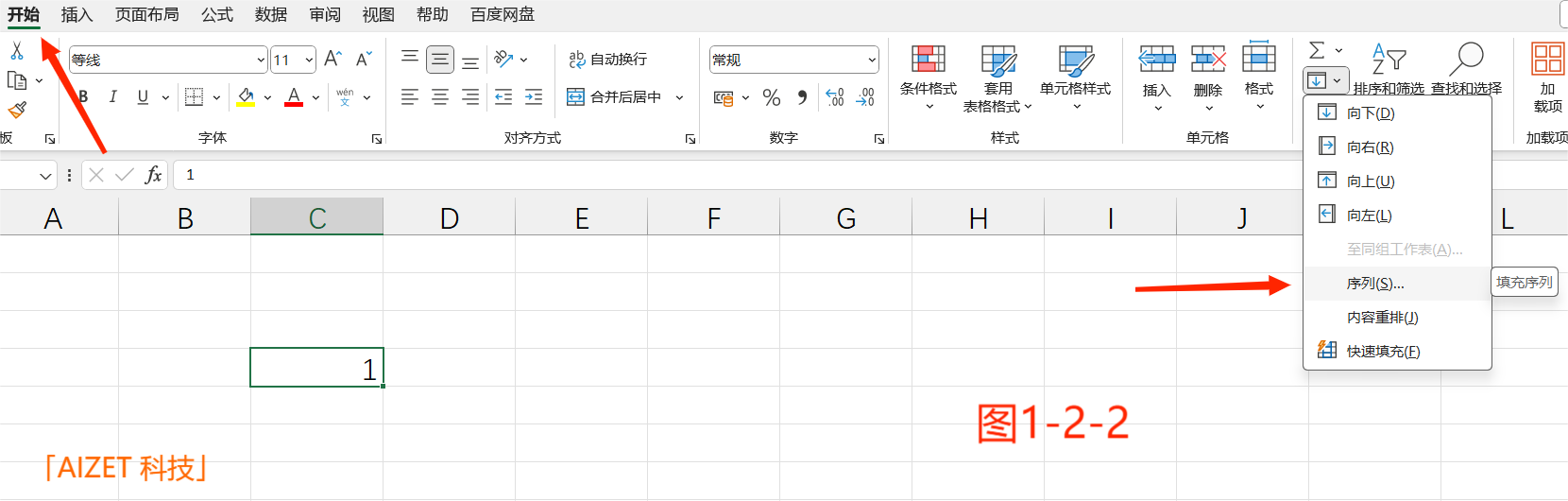
Task: Expand the fill color dropdown arrow
Action: (267, 96)
